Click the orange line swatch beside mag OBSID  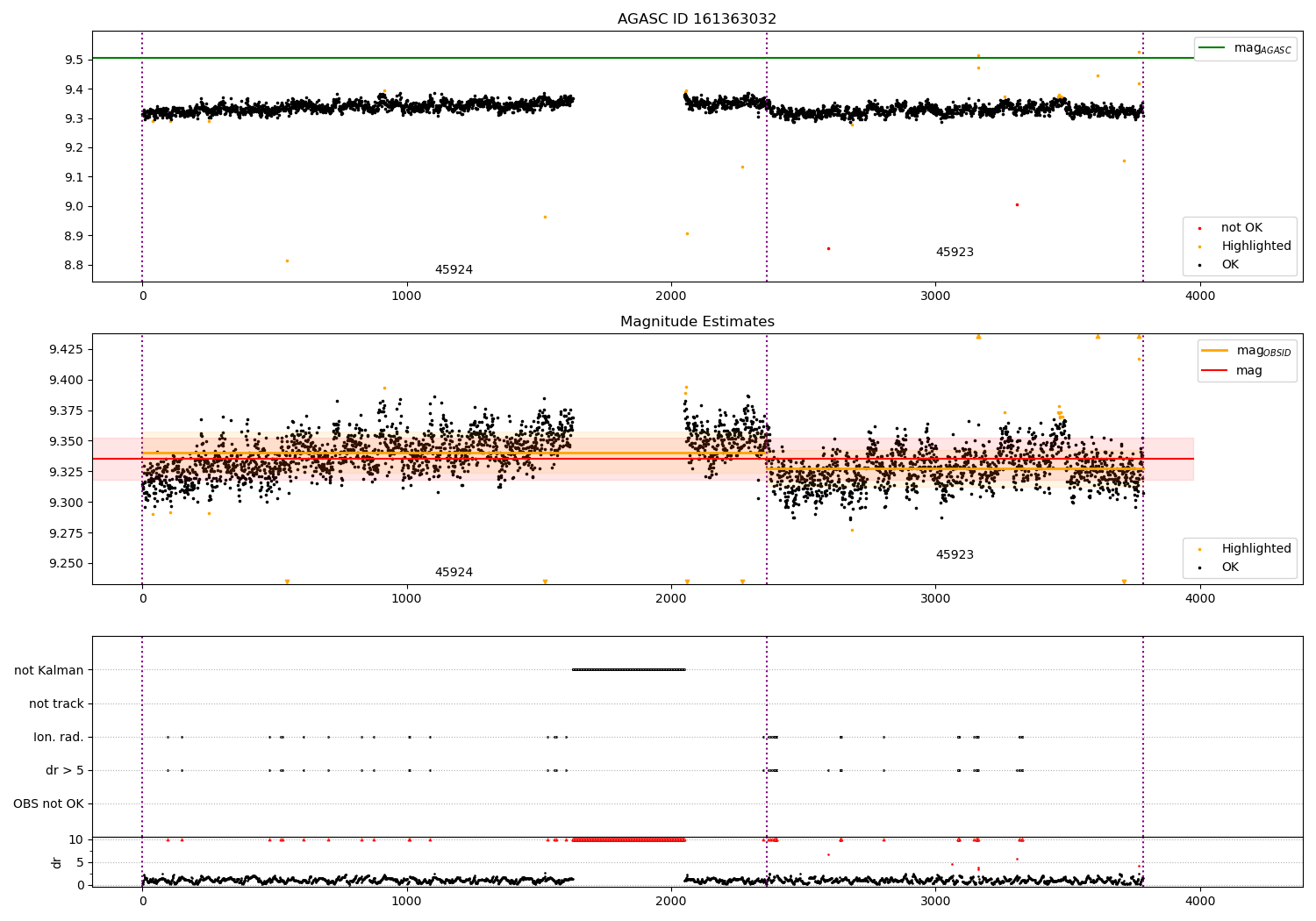(1215, 350)
